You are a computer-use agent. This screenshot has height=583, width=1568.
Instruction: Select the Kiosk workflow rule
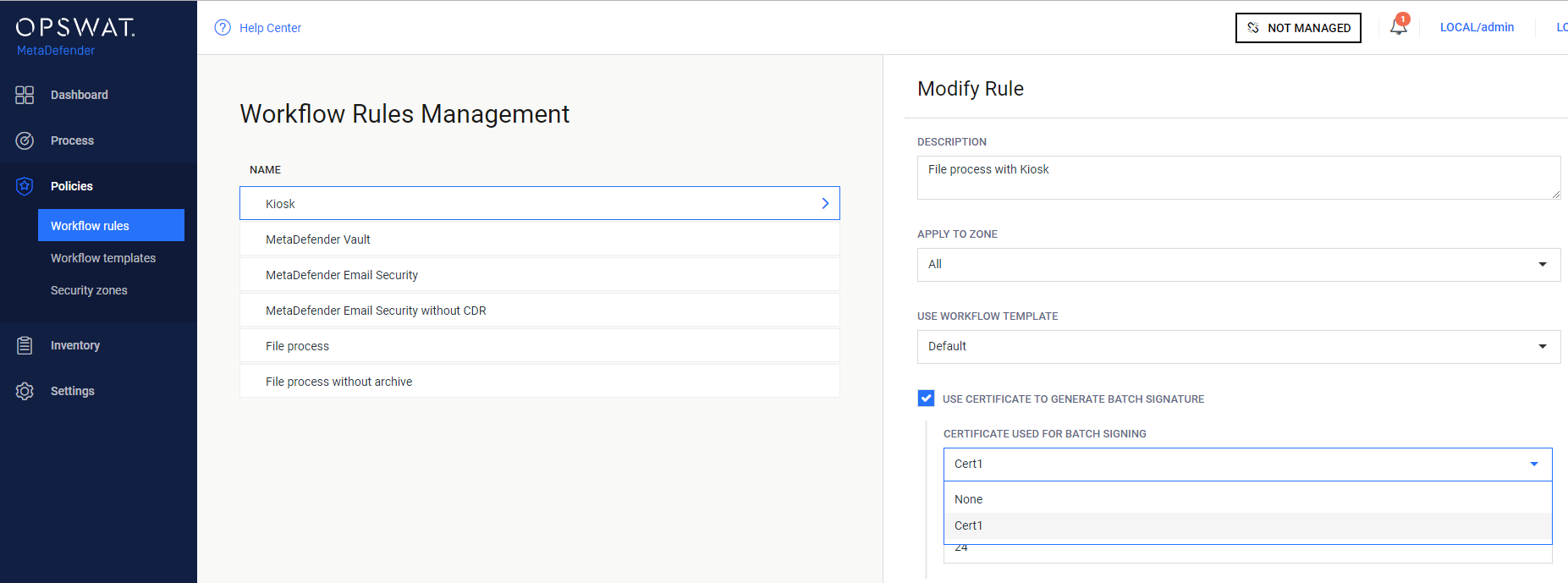click(540, 203)
